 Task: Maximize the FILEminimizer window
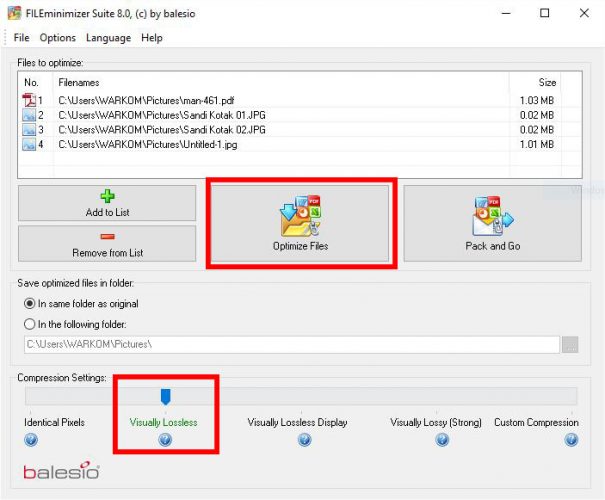coord(544,13)
